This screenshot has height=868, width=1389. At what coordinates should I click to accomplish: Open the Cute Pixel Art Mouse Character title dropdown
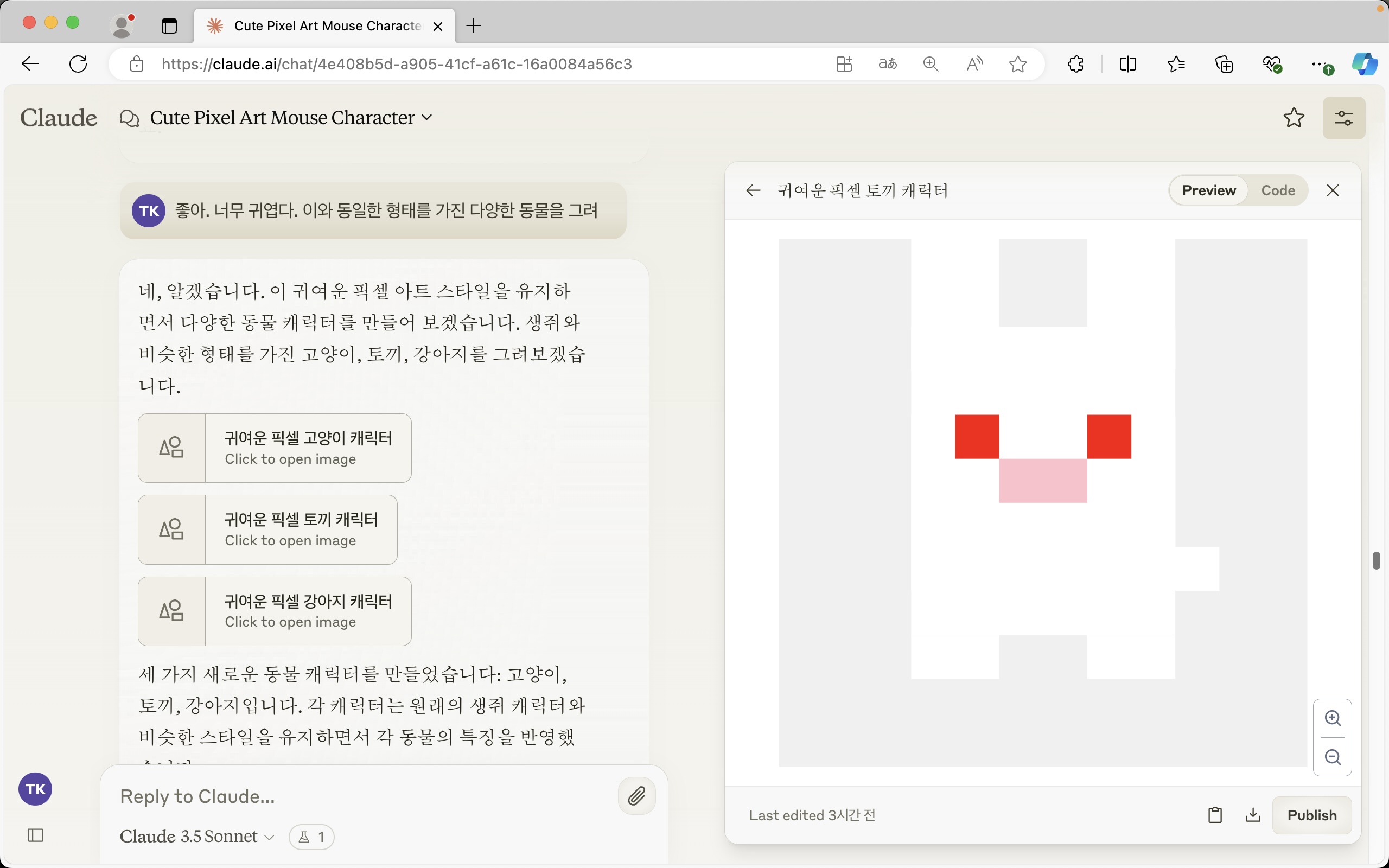click(x=291, y=118)
